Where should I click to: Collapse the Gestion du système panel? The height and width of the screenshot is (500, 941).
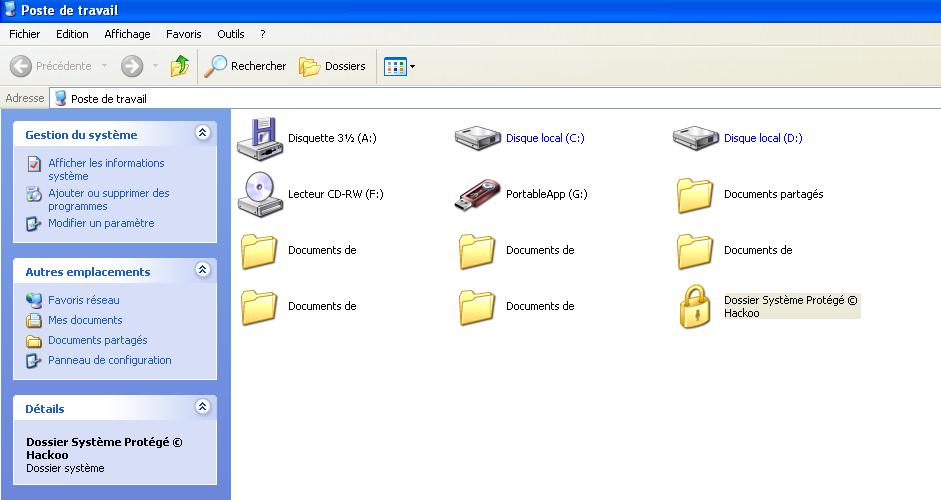click(203, 133)
